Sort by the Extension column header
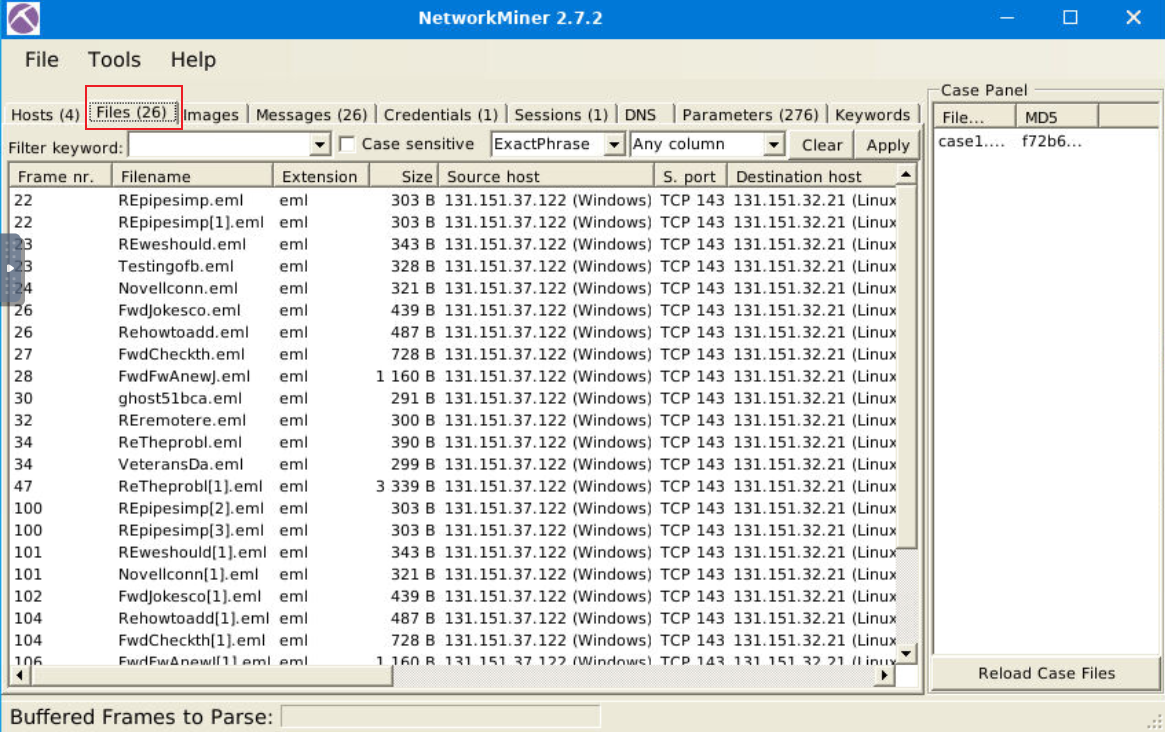The width and height of the screenshot is (1165, 732). tap(321, 176)
